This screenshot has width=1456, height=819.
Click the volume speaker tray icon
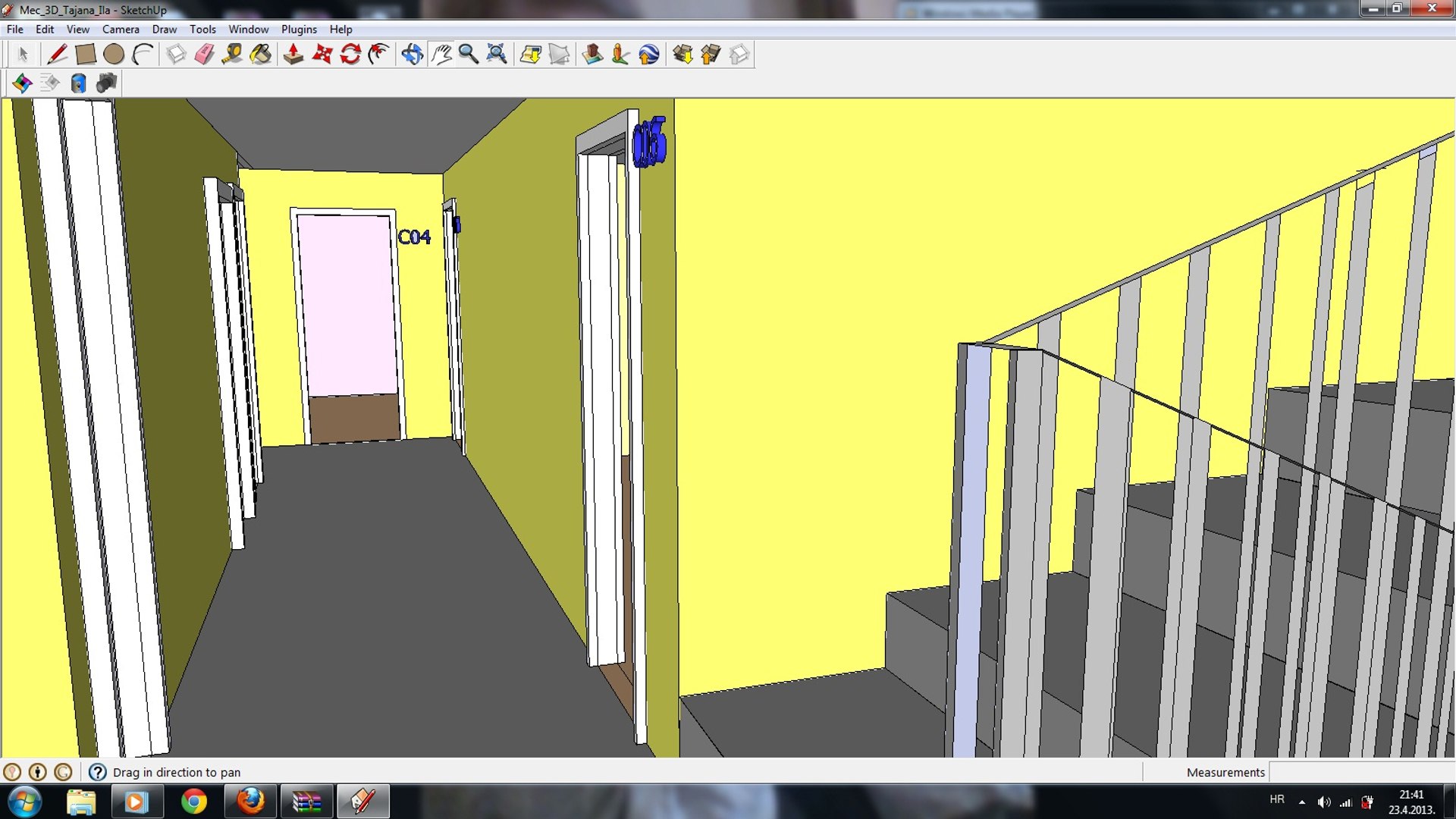[1324, 802]
